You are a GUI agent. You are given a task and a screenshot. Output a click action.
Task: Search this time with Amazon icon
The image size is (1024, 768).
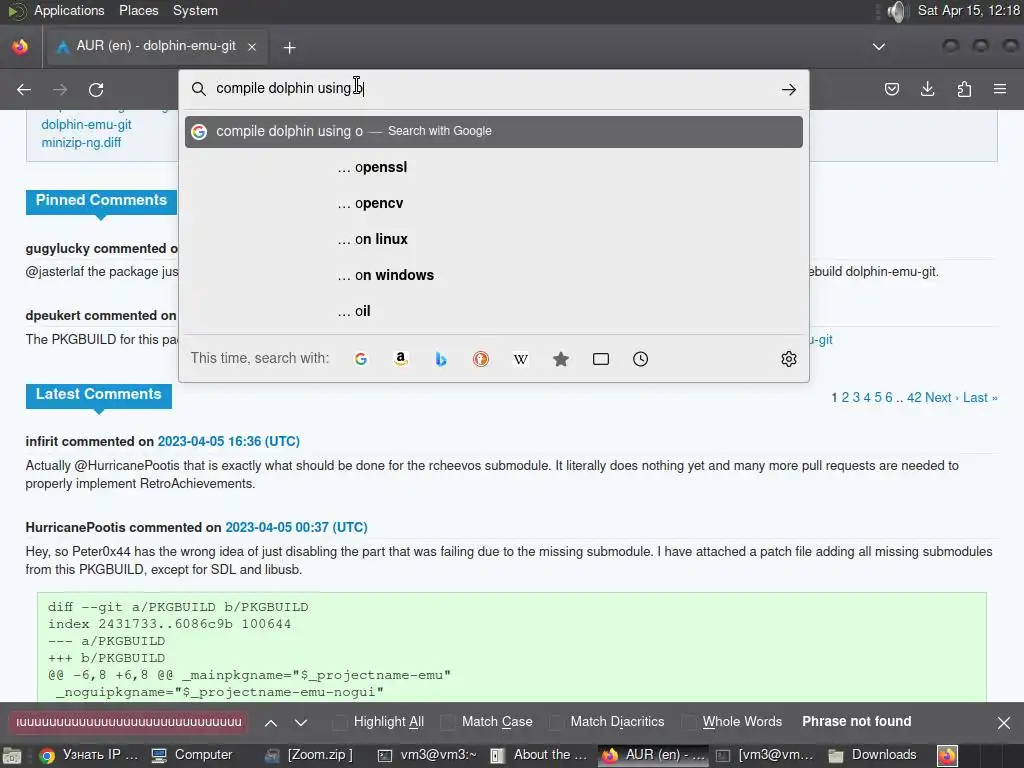click(x=401, y=359)
